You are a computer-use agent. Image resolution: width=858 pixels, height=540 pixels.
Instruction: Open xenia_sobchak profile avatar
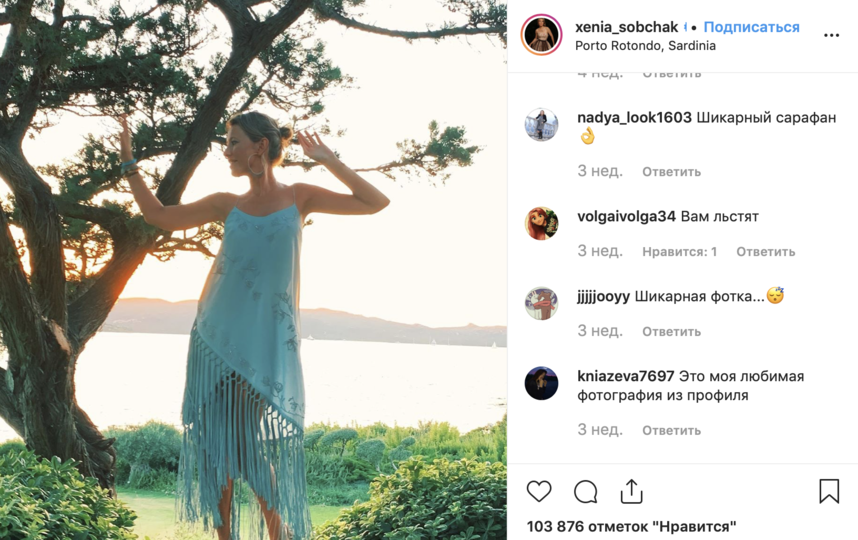pyautogui.click(x=542, y=35)
